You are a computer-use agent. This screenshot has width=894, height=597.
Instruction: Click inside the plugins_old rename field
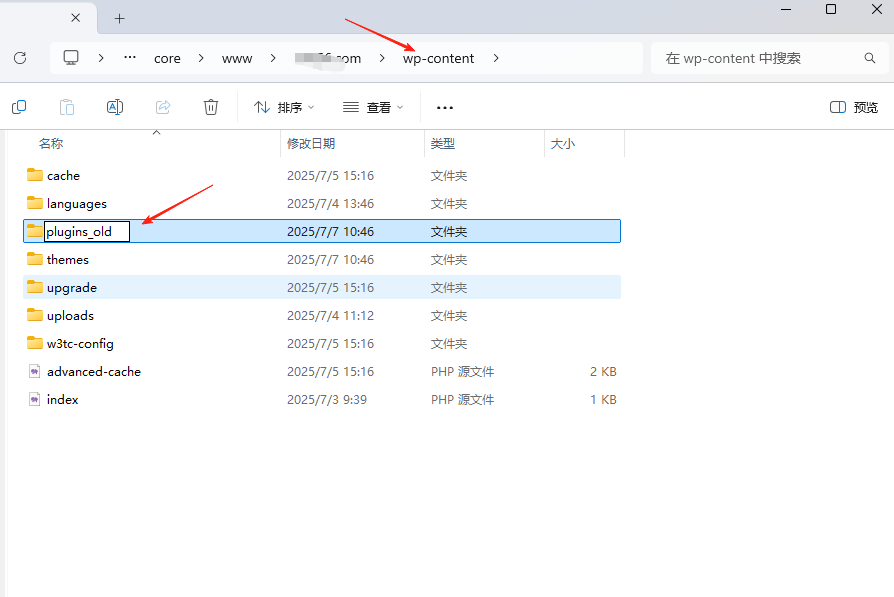point(85,231)
